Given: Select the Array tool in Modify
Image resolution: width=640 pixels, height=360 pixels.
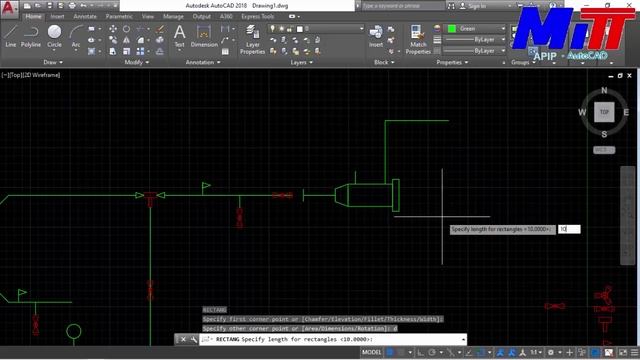Looking at the screenshot, I should (140, 51).
